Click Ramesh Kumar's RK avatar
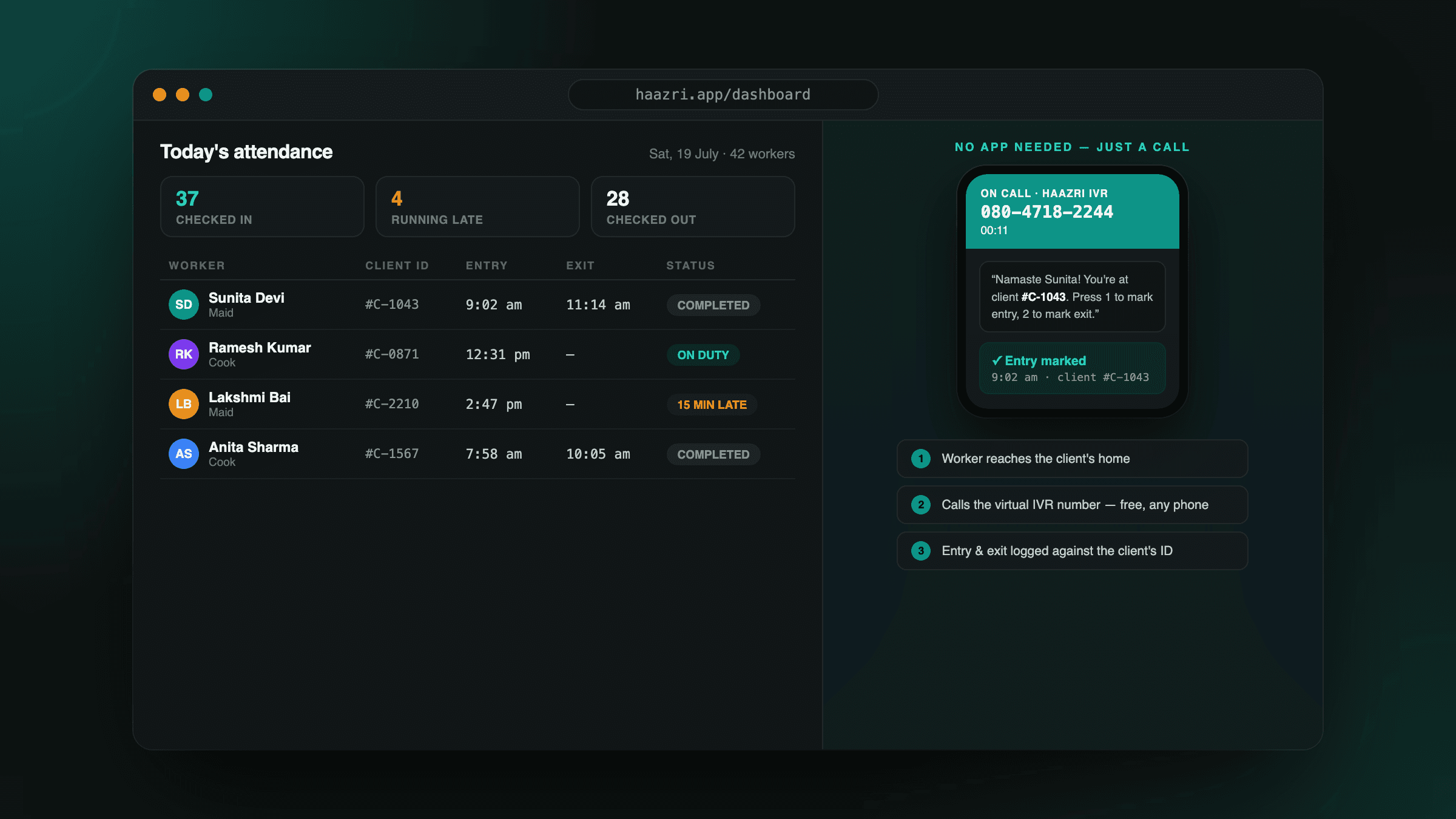1456x819 pixels. pyautogui.click(x=184, y=354)
